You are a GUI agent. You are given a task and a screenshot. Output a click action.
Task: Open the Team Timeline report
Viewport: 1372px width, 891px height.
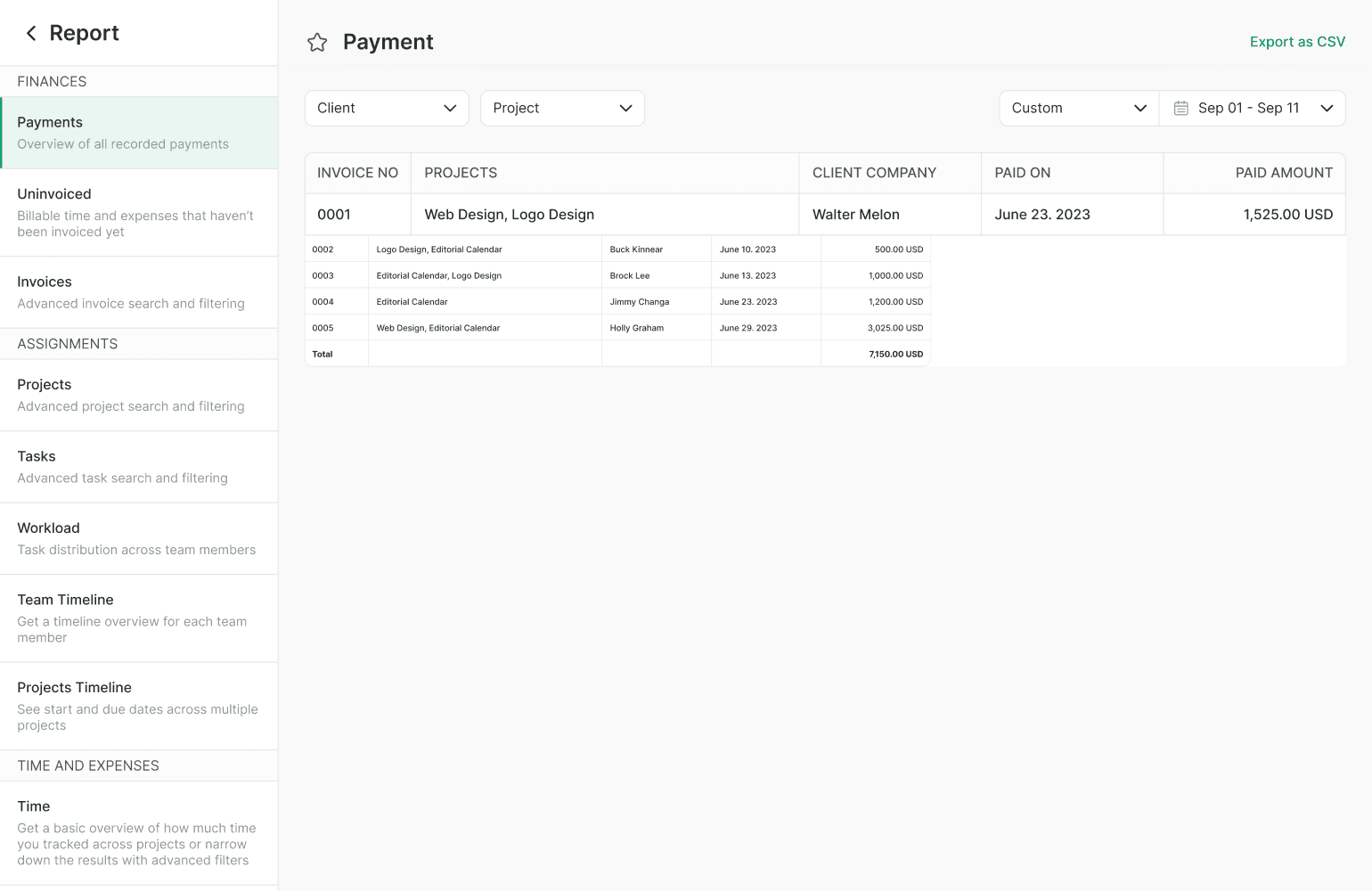pos(139,617)
